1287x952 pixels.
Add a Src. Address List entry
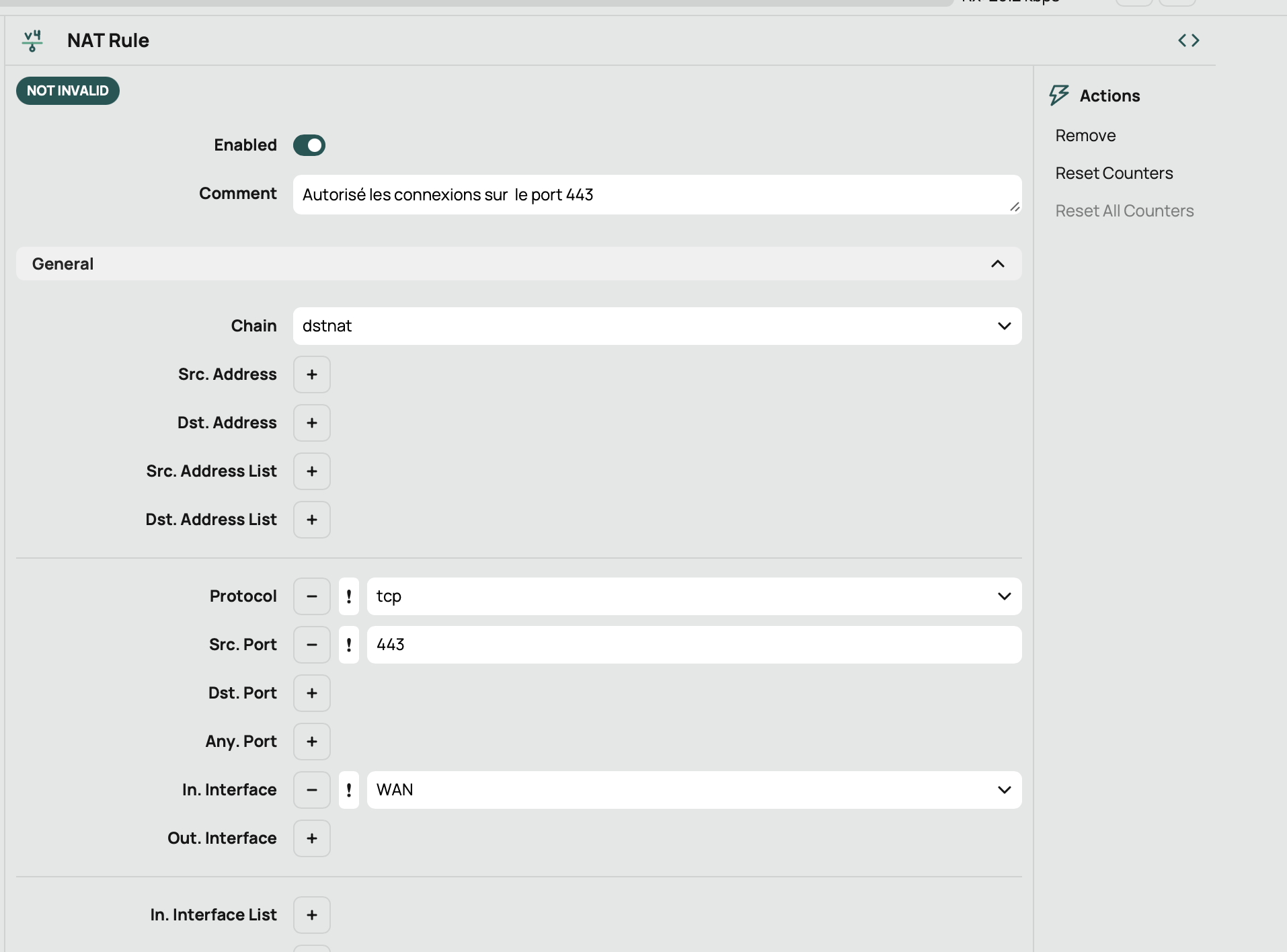point(311,471)
